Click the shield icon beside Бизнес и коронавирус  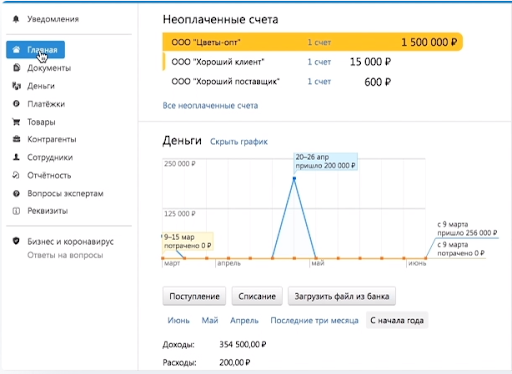[x=16, y=241]
